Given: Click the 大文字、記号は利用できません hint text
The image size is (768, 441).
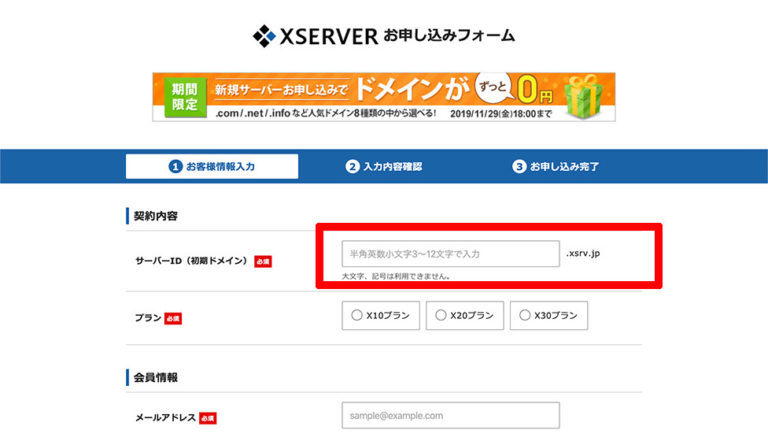Looking at the screenshot, I should [x=396, y=276].
